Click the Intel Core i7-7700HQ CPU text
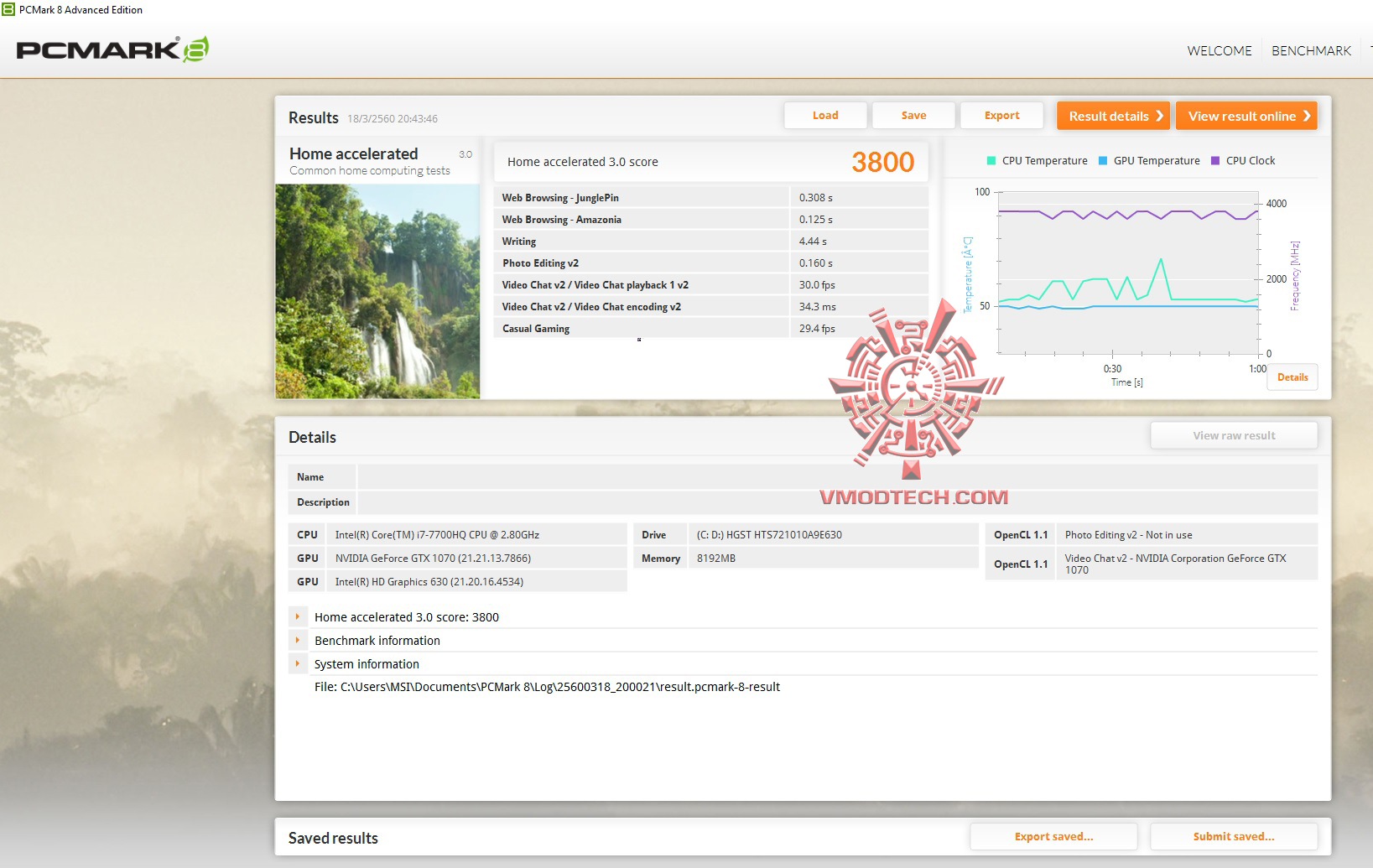Image resolution: width=1373 pixels, height=868 pixels. point(437,535)
